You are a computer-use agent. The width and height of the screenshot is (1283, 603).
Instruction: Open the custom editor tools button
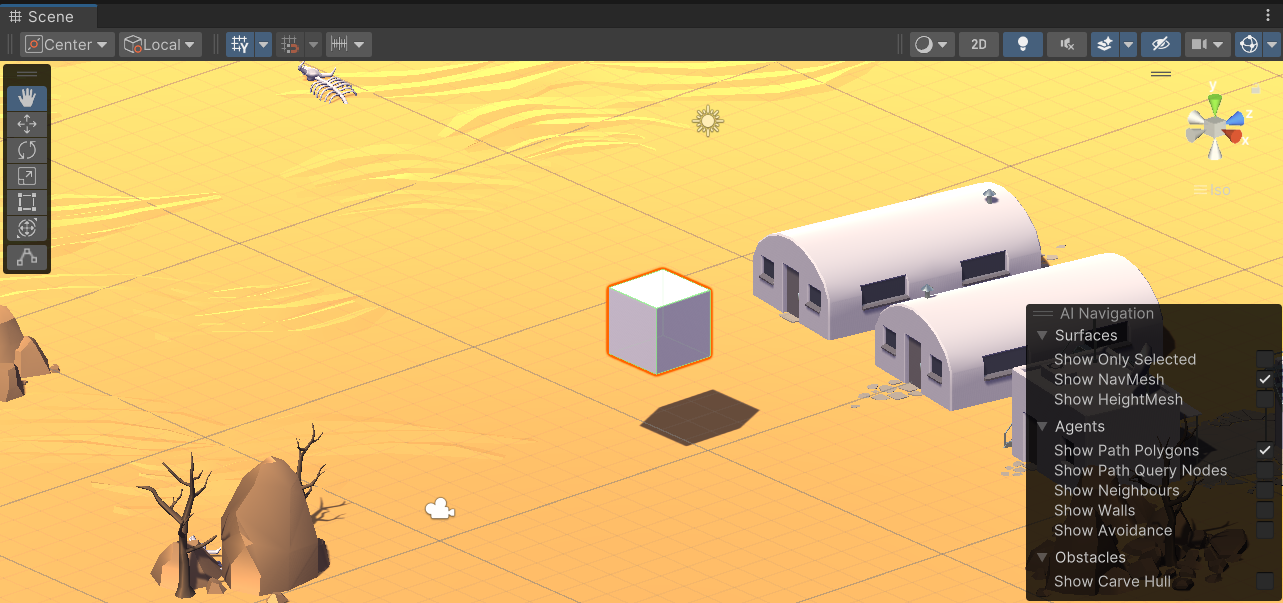pyautogui.click(x=27, y=257)
